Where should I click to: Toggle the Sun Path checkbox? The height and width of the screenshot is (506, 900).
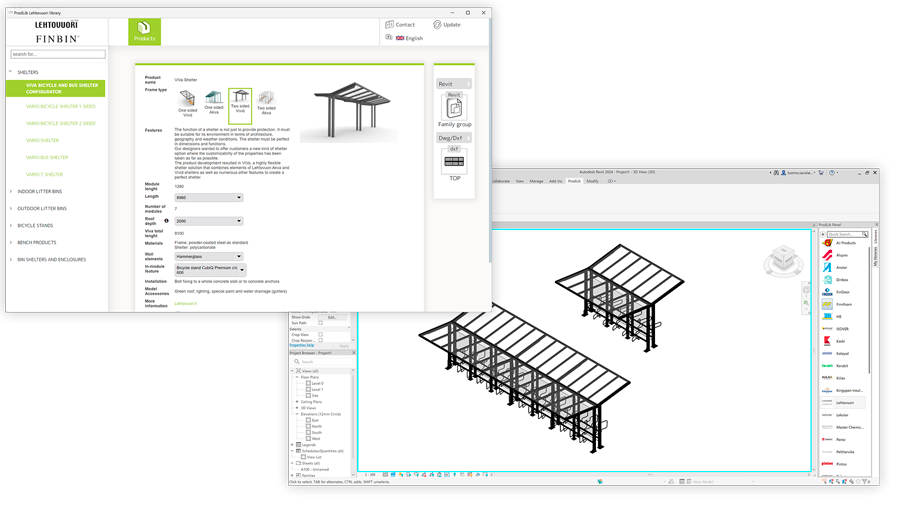[320, 323]
